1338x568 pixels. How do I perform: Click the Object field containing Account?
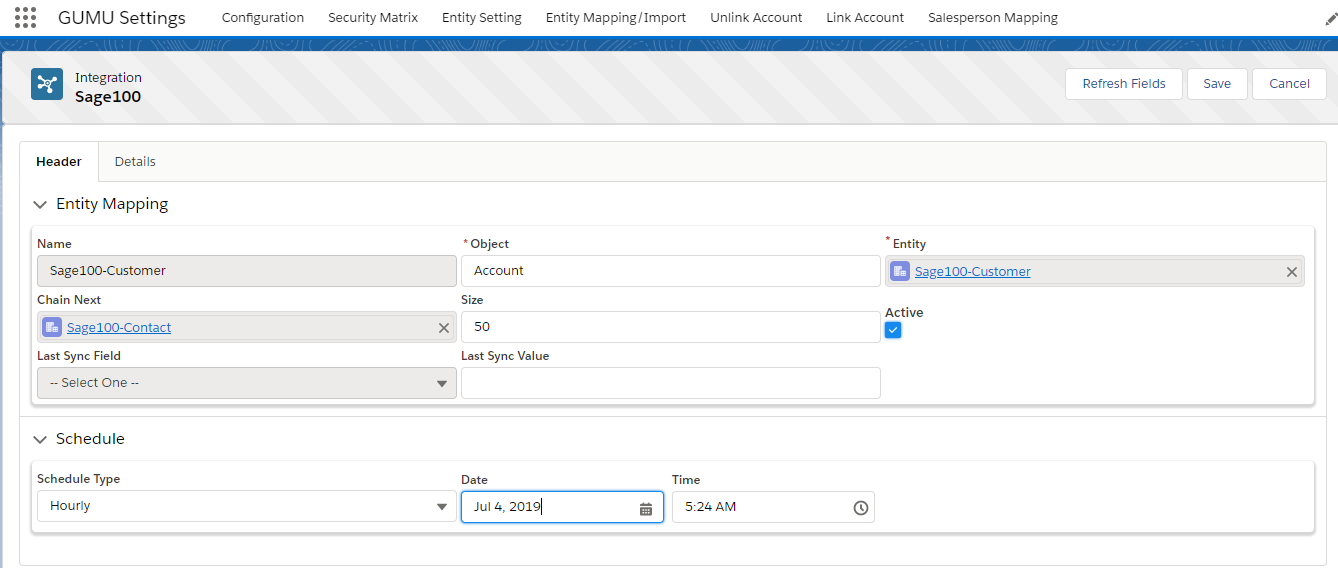[671, 271]
